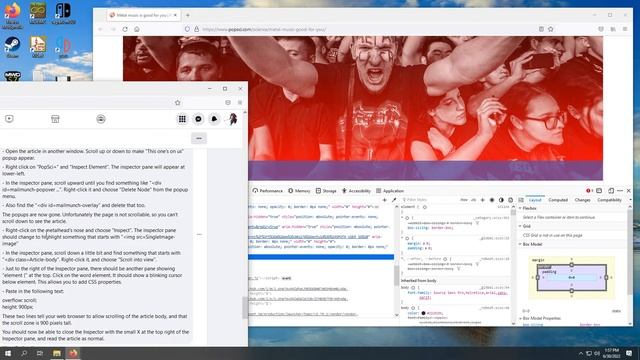Click the post options three-dot button

(199, 138)
